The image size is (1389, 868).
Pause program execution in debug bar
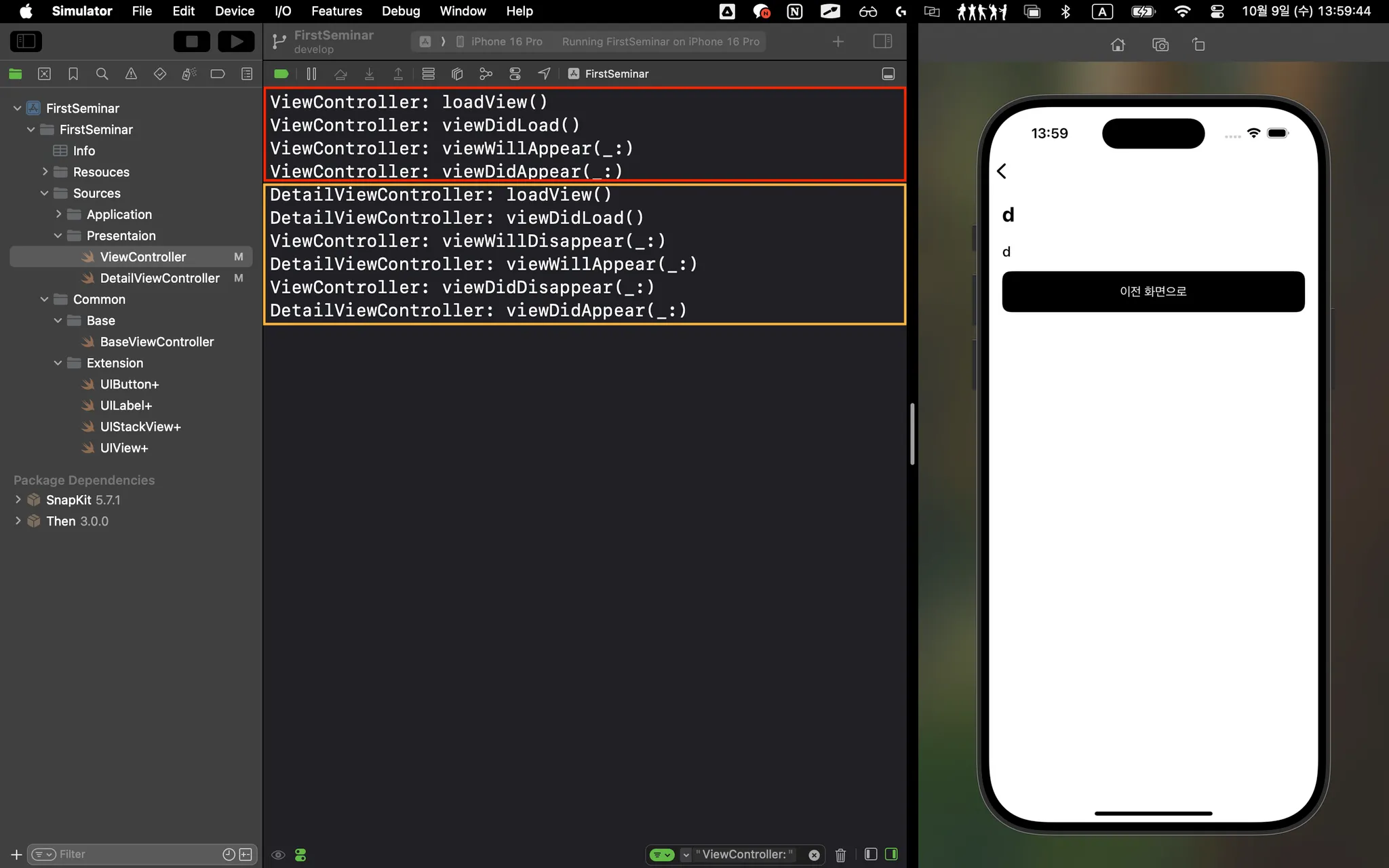click(311, 74)
